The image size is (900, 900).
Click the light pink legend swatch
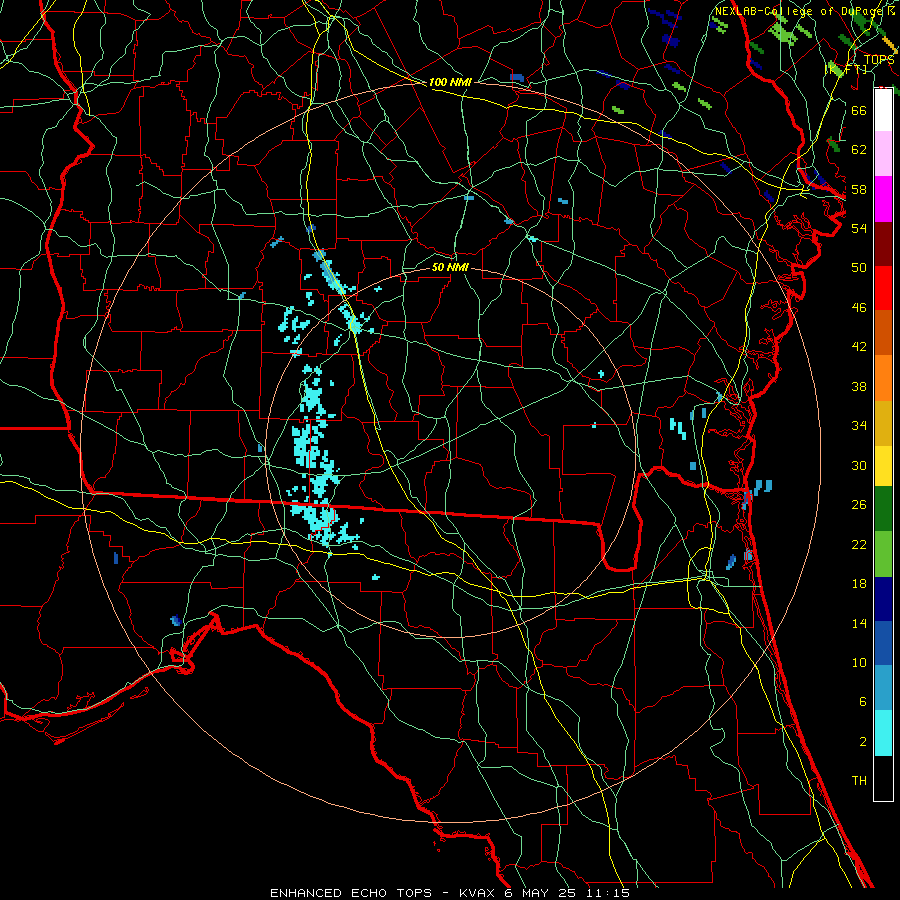click(883, 154)
